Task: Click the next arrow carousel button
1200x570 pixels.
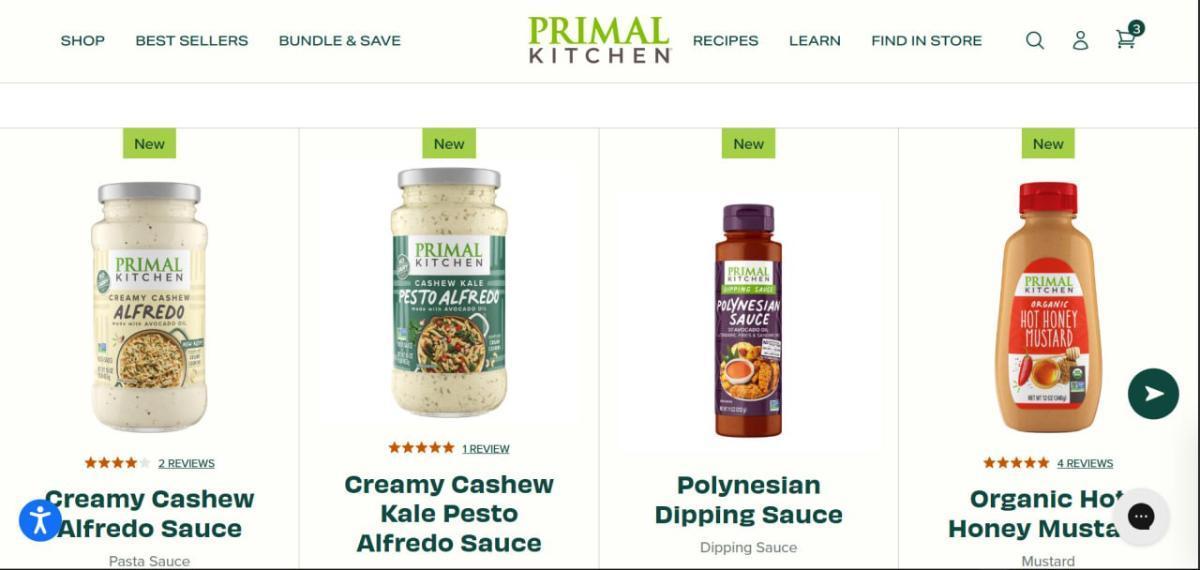Action: pyautogui.click(x=1153, y=393)
